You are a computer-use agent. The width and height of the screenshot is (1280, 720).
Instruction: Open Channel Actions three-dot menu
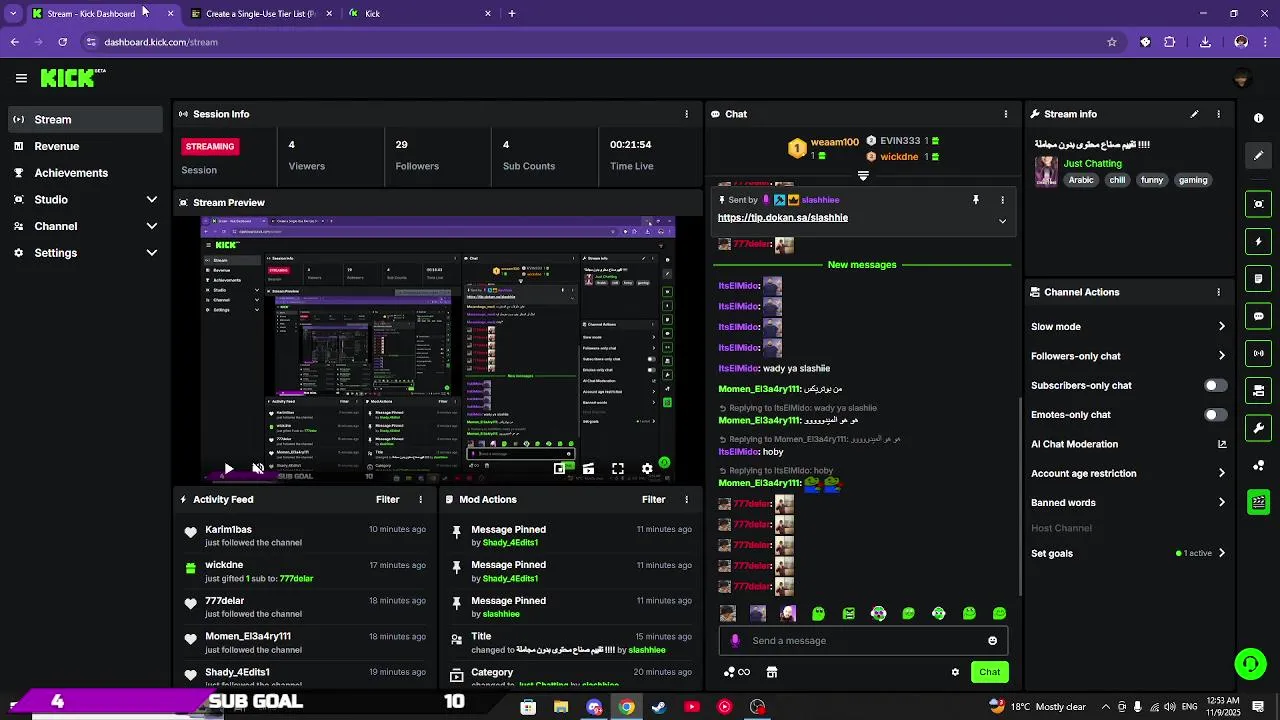pos(1218,292)
